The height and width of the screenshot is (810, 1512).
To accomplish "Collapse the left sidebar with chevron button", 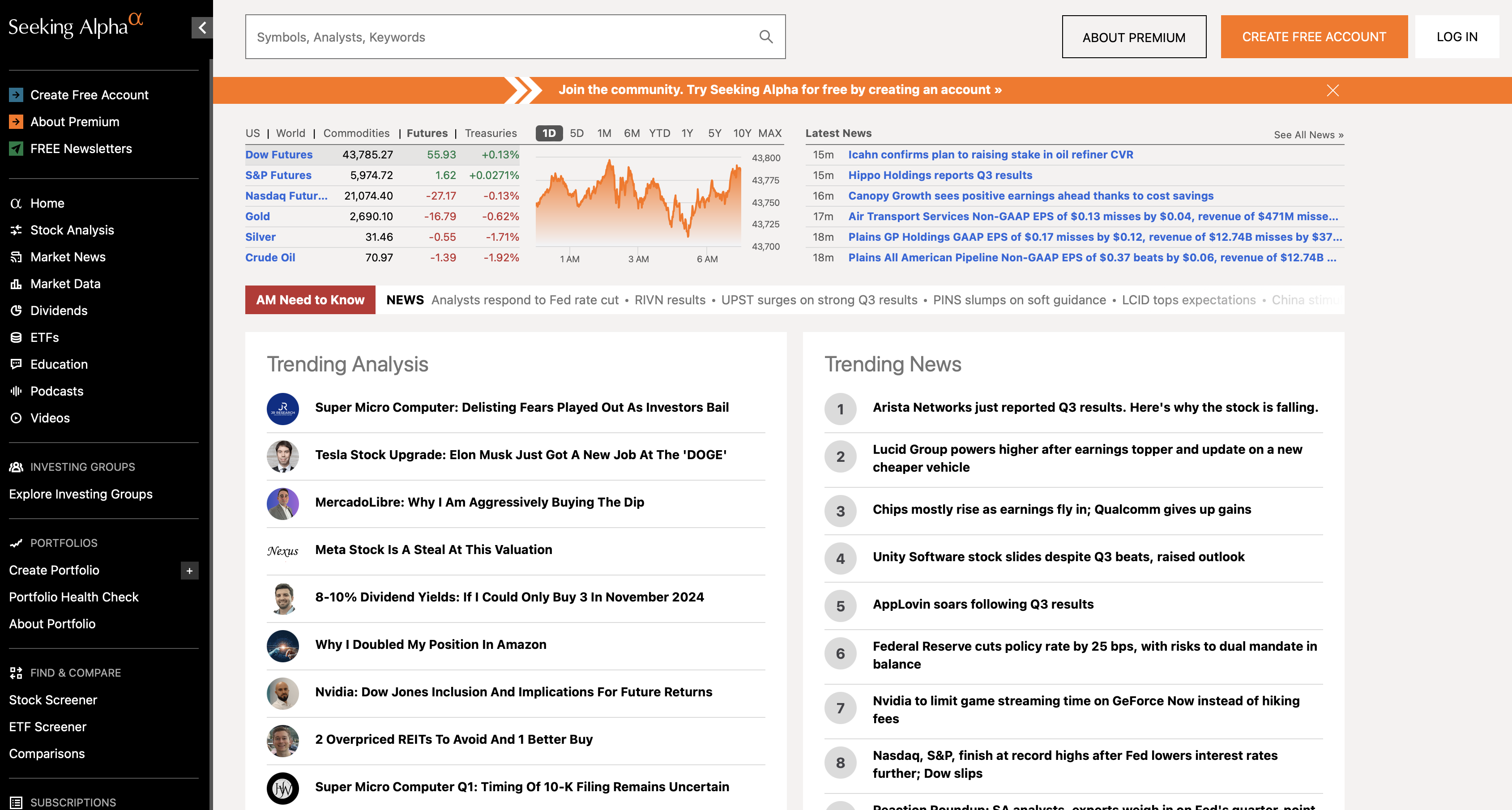I will point(202,28).
